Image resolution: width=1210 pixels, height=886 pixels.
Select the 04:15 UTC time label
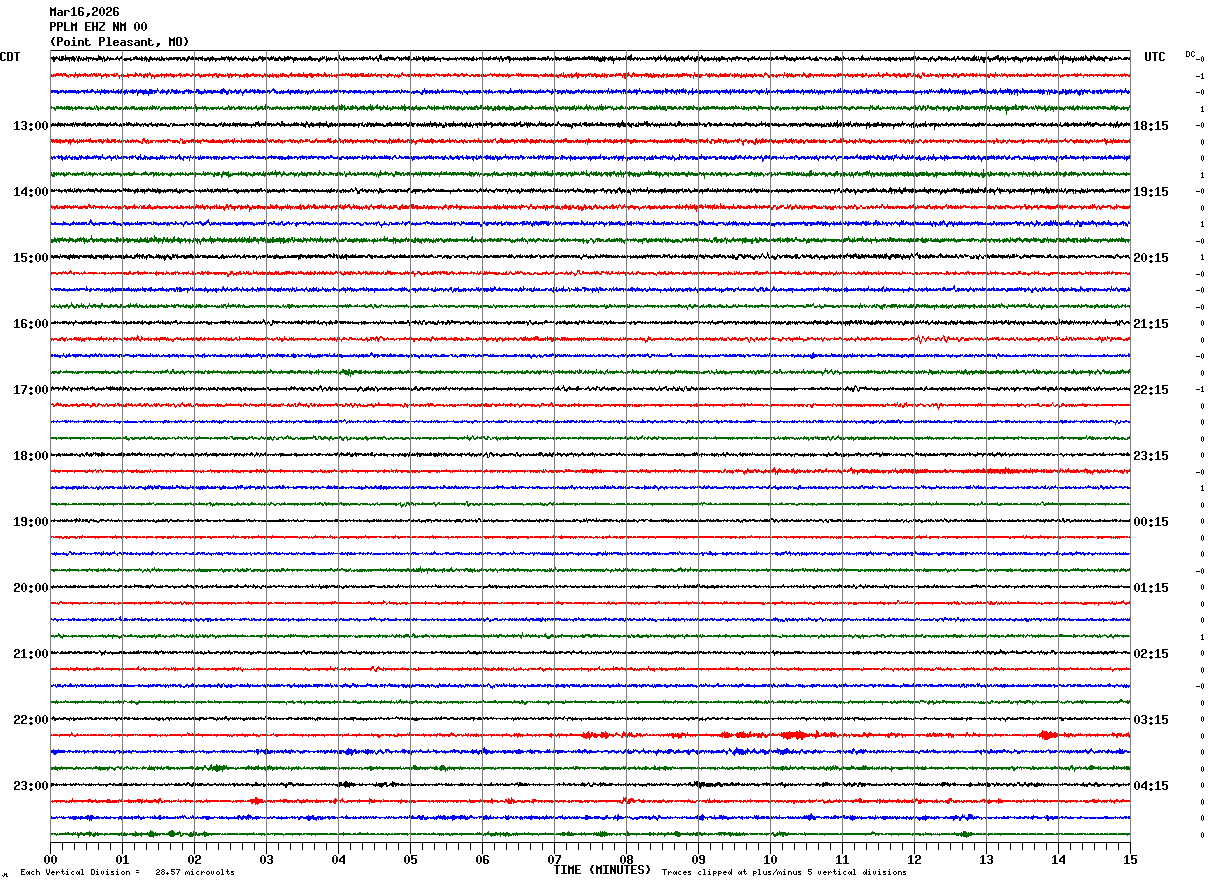pyautogui.click(x=1151, y=786)
